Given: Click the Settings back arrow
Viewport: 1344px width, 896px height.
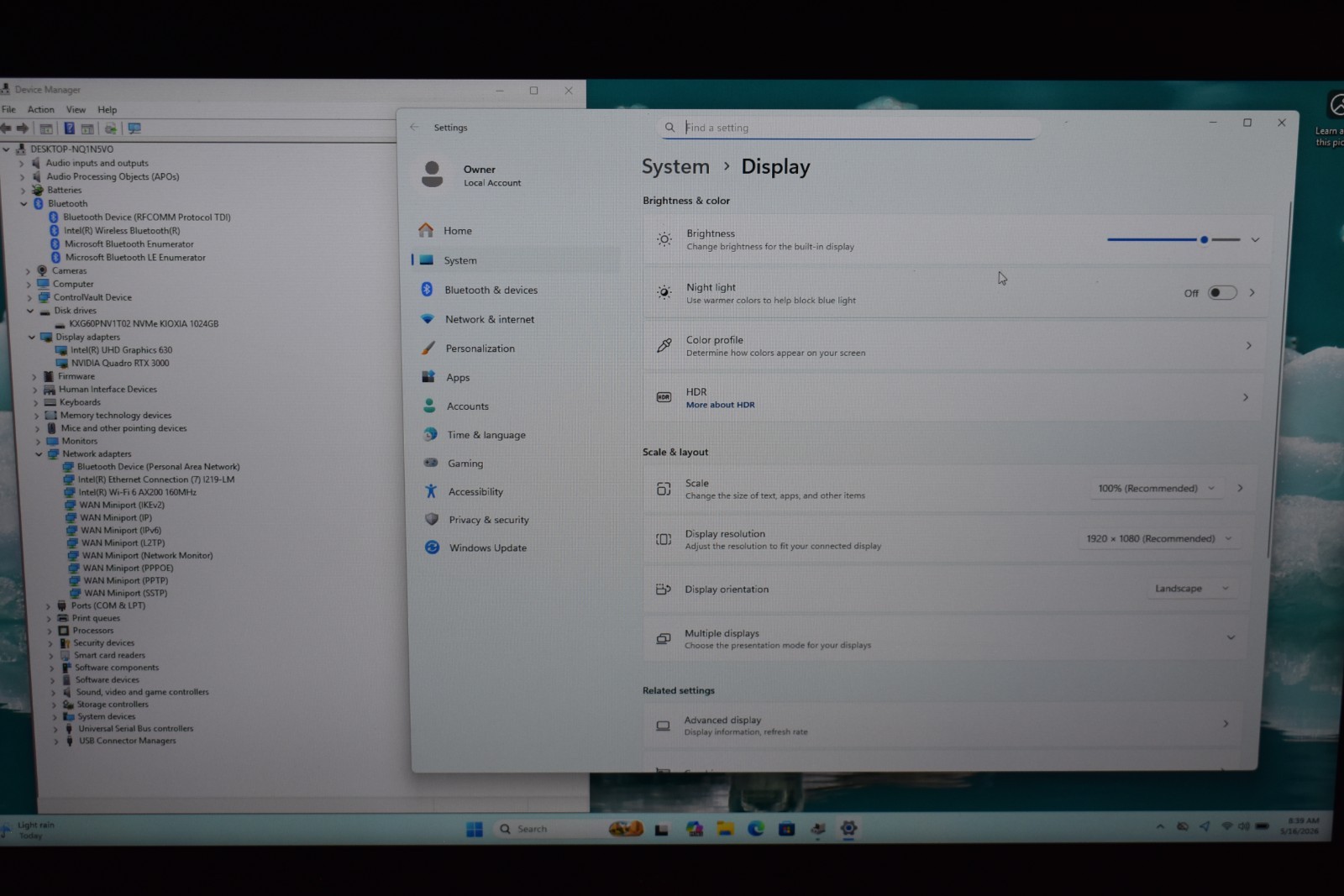Looking at the screenshot, I should point(414,128).
